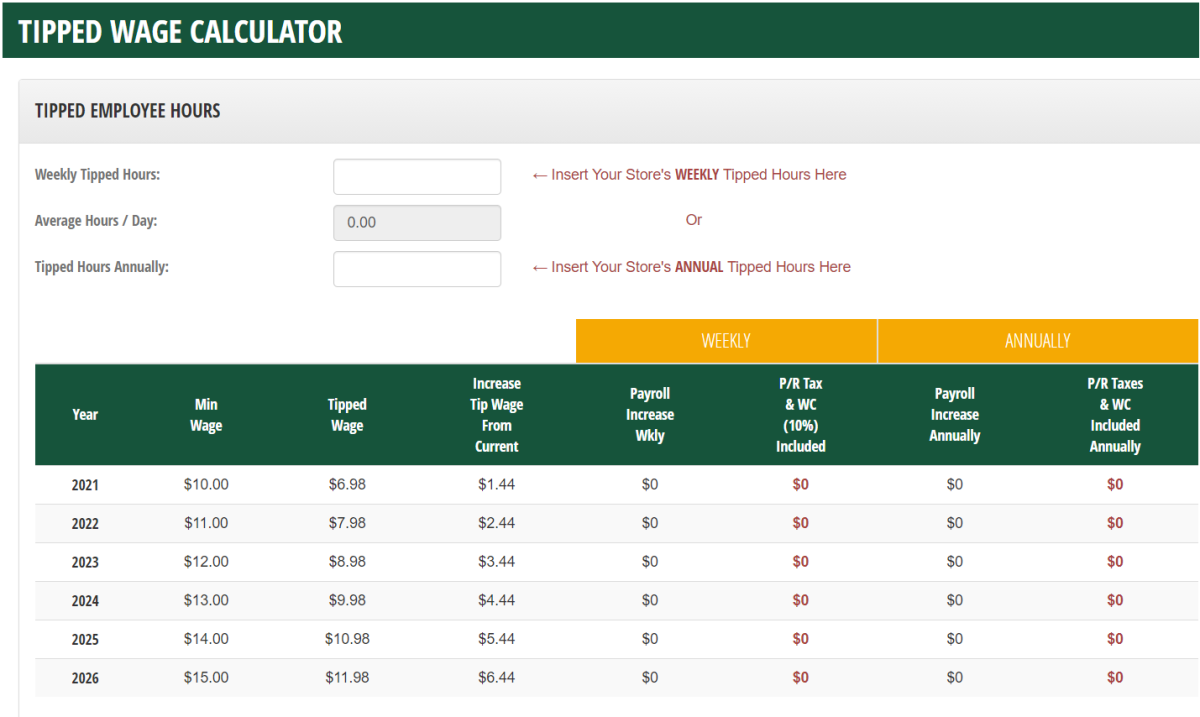Click the annual tipped hours hint text
Image resolution: width=1200 pixels, height=717 pixels.
[x=691, y=267]
